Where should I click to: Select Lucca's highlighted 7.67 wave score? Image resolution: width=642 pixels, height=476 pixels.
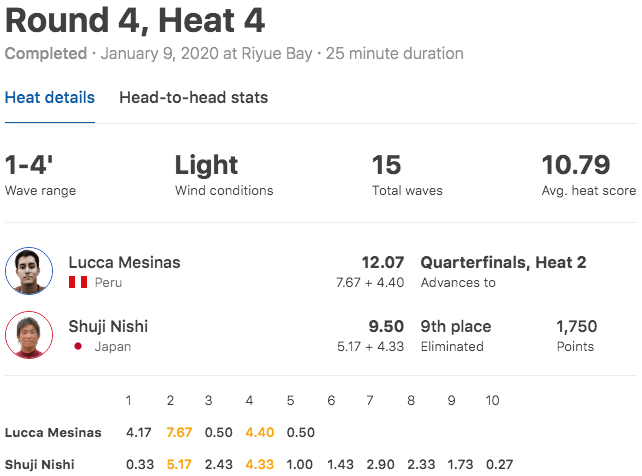pos(179,433)
